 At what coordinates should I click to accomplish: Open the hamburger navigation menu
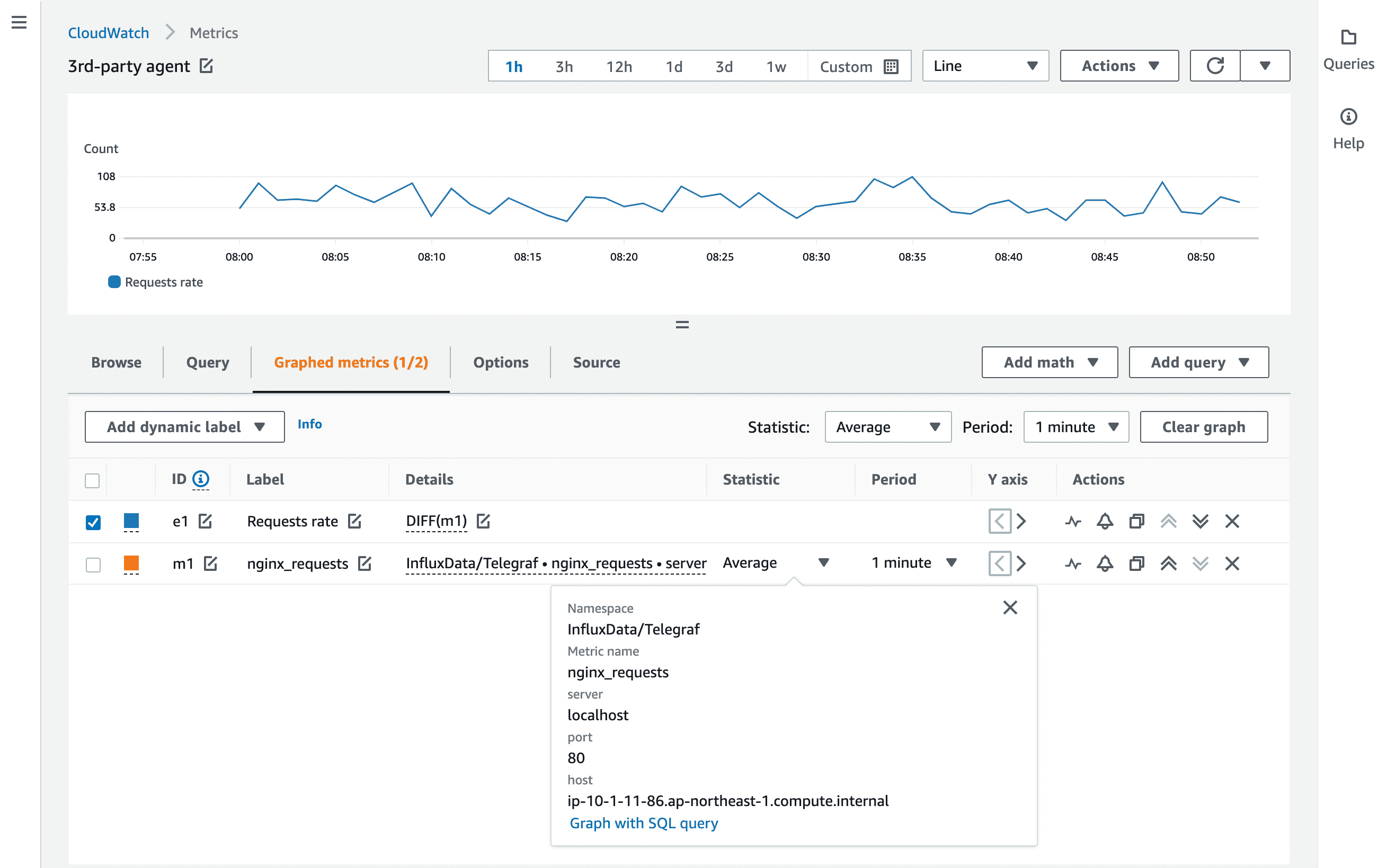tap(19, 22)
